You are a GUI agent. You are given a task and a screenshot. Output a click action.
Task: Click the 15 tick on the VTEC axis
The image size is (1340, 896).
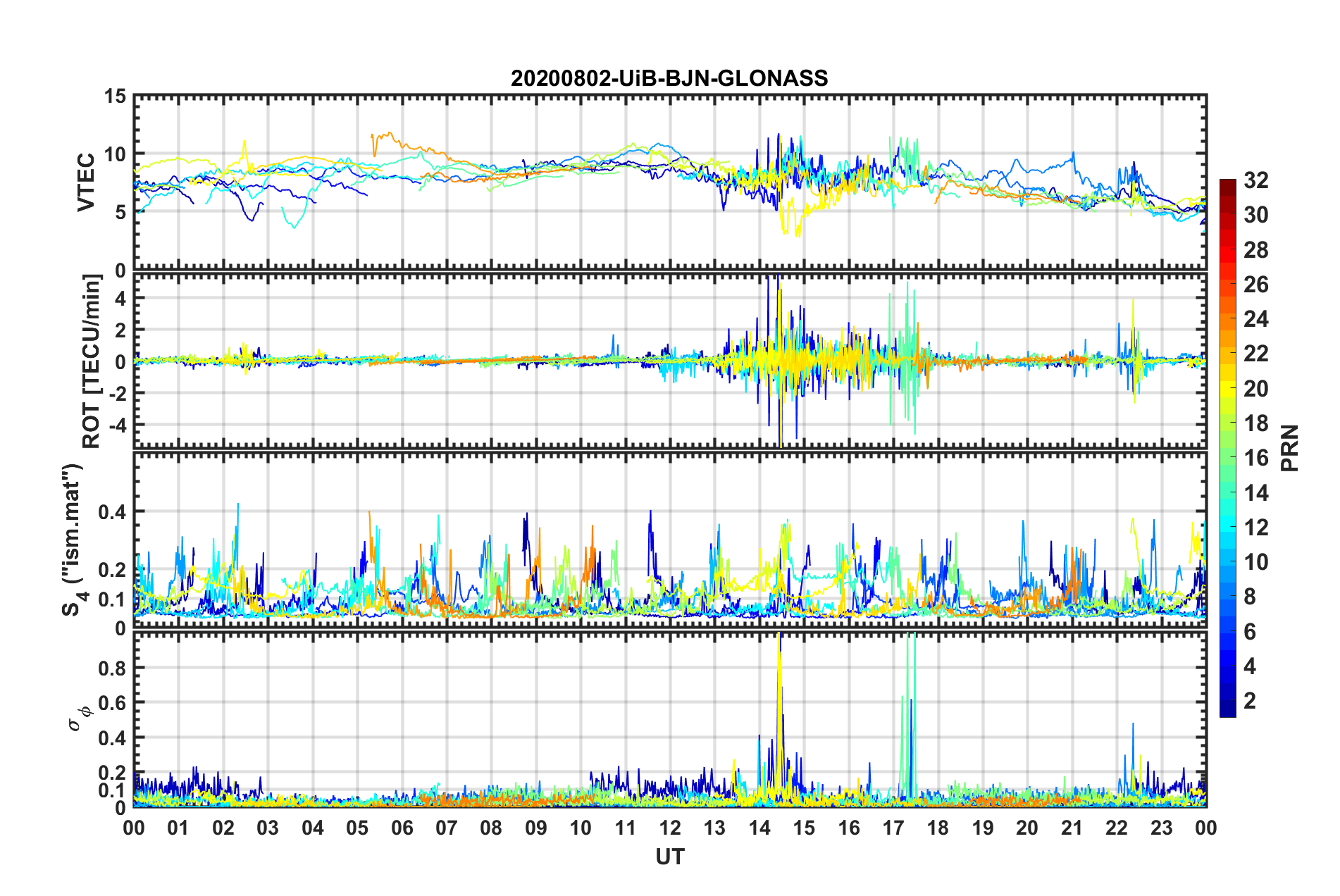click(x=115, y=97)
